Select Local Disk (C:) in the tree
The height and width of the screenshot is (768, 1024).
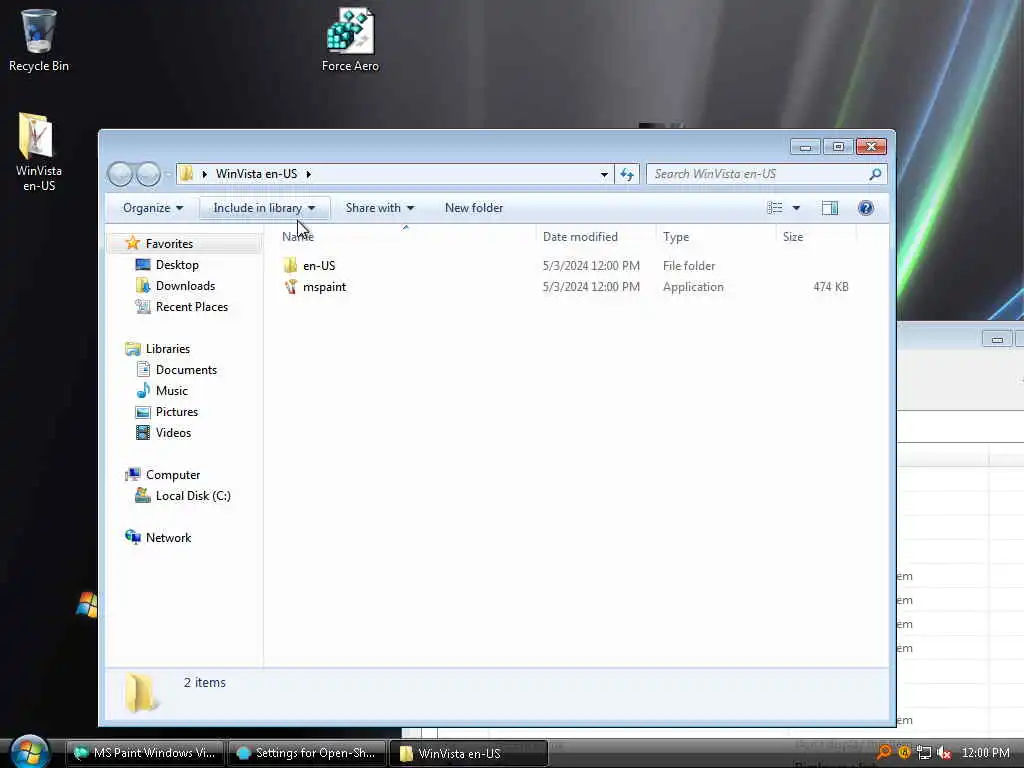(x=193, y=496)
